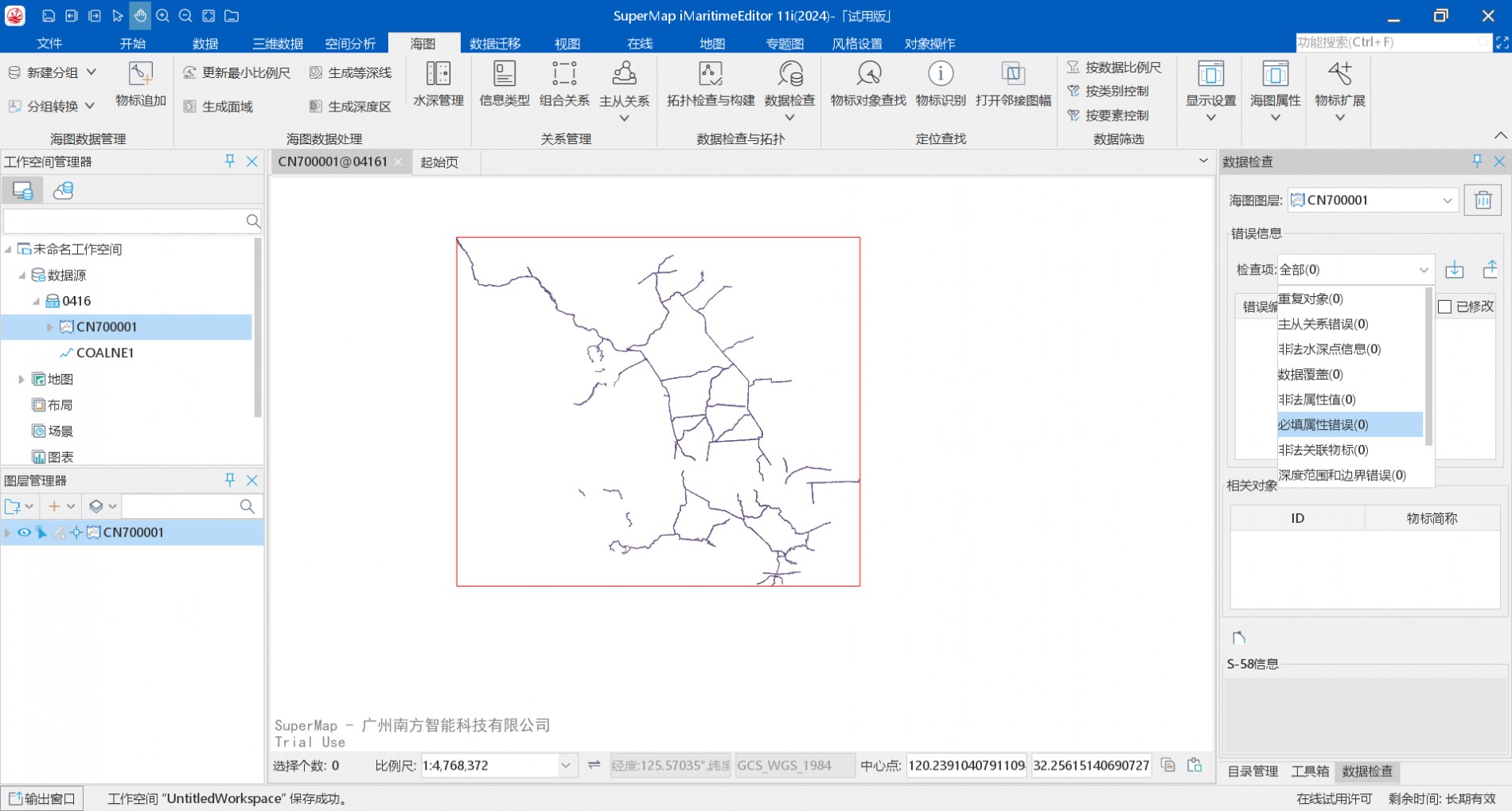The width and height of the screenshot is (1512, 811).
Task: Toggle selectable arrow for CN700001 layer
Action: [42, 532]
